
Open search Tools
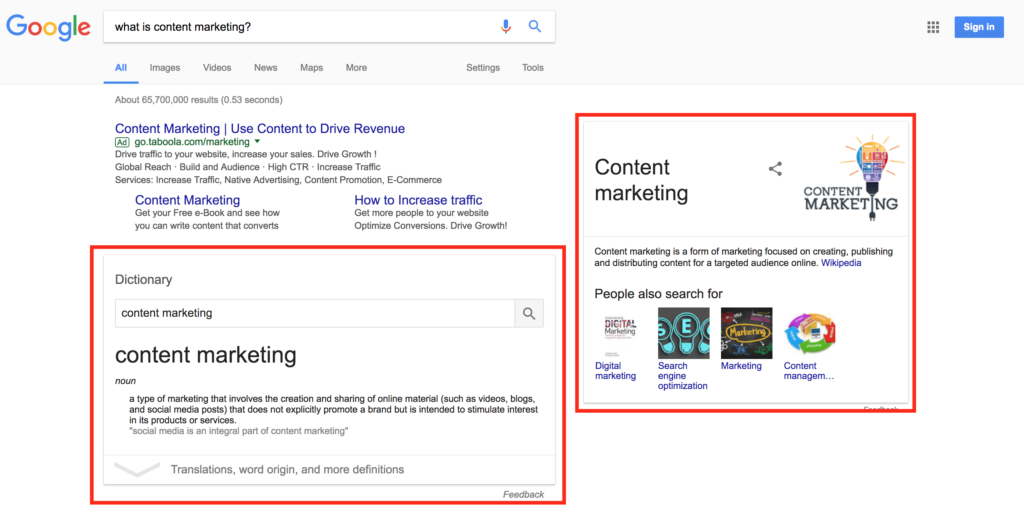click(533, 68)
